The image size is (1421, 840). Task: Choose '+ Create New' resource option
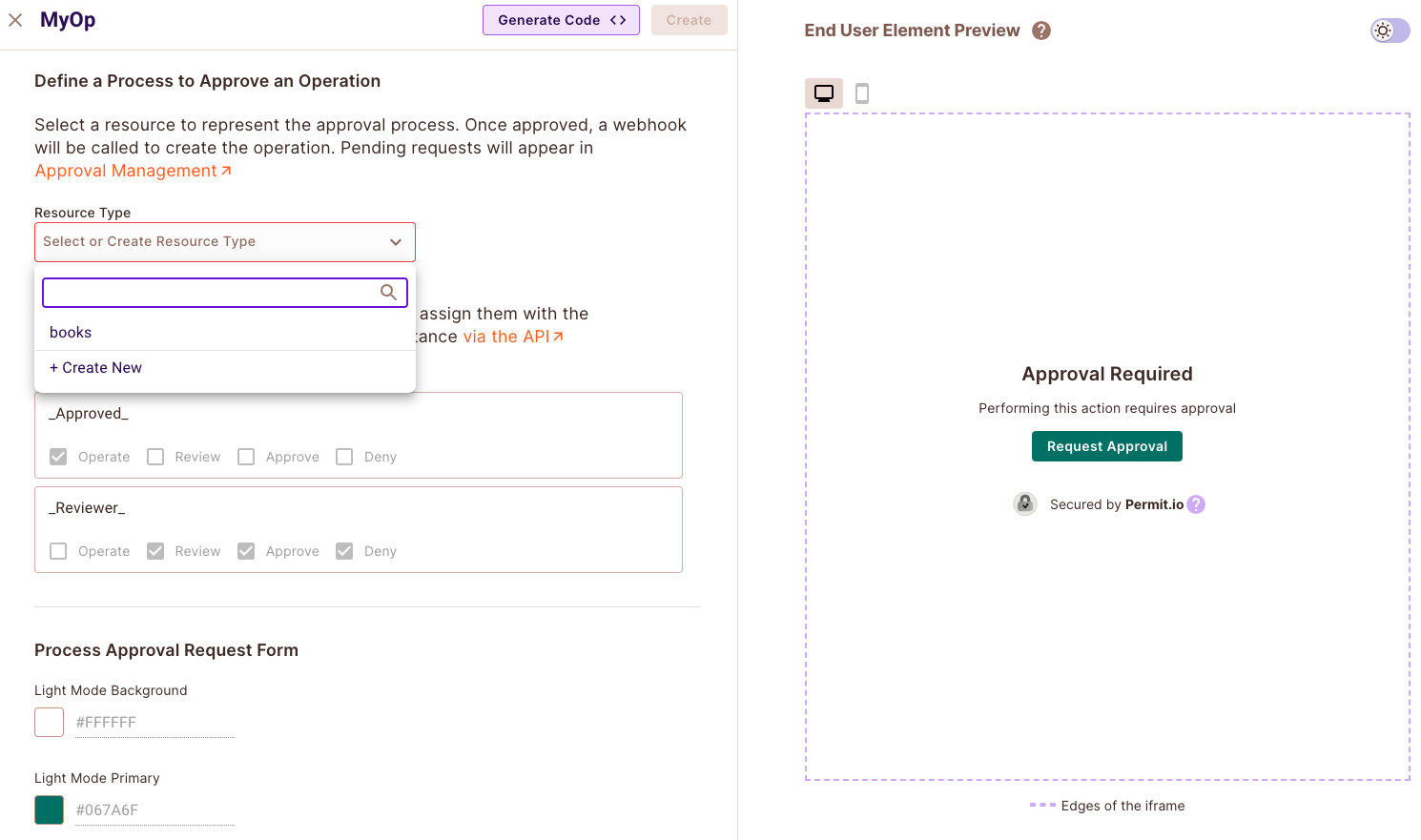point(95,368)
